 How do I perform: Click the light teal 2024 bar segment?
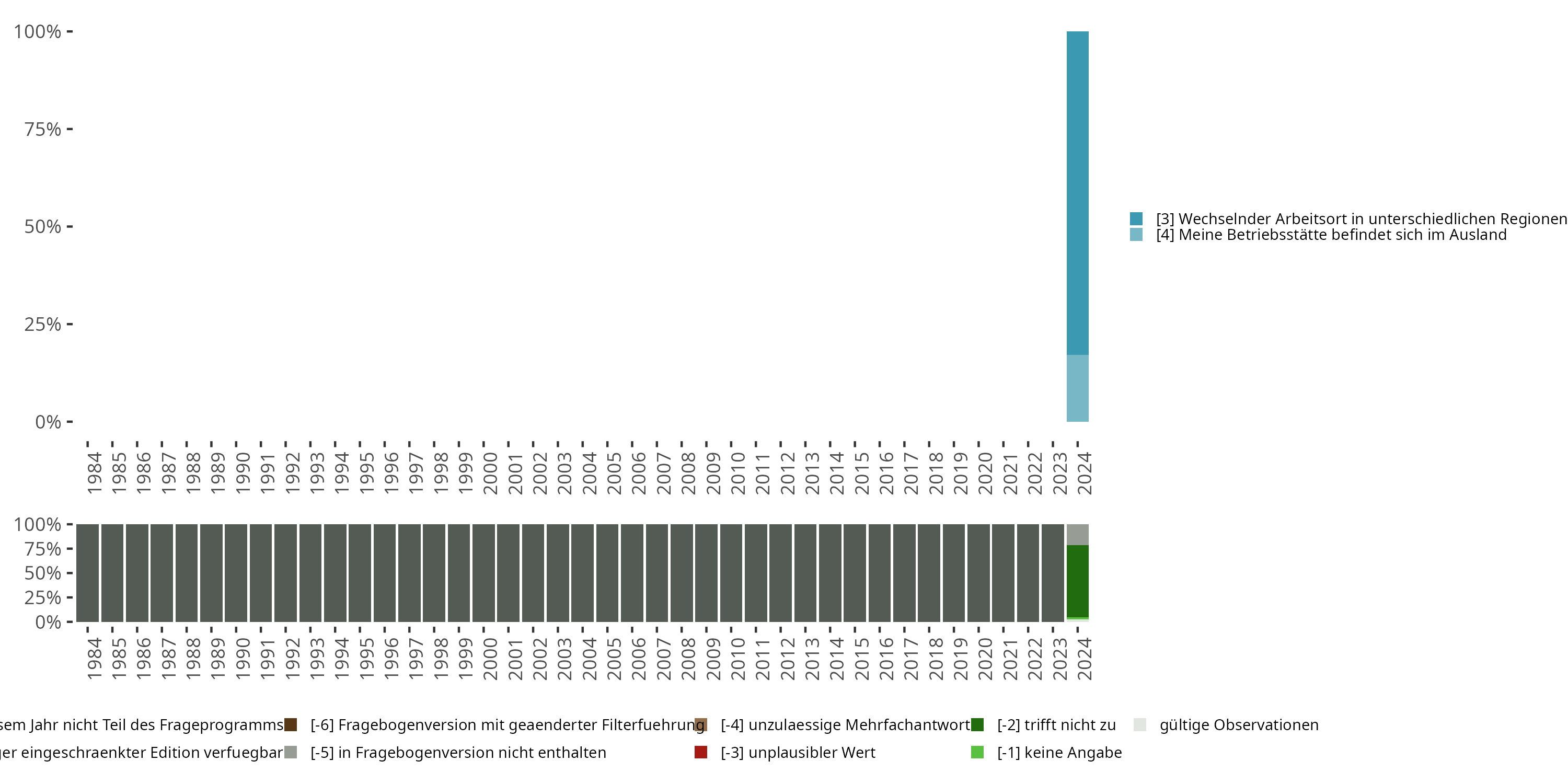point(1077,388)
